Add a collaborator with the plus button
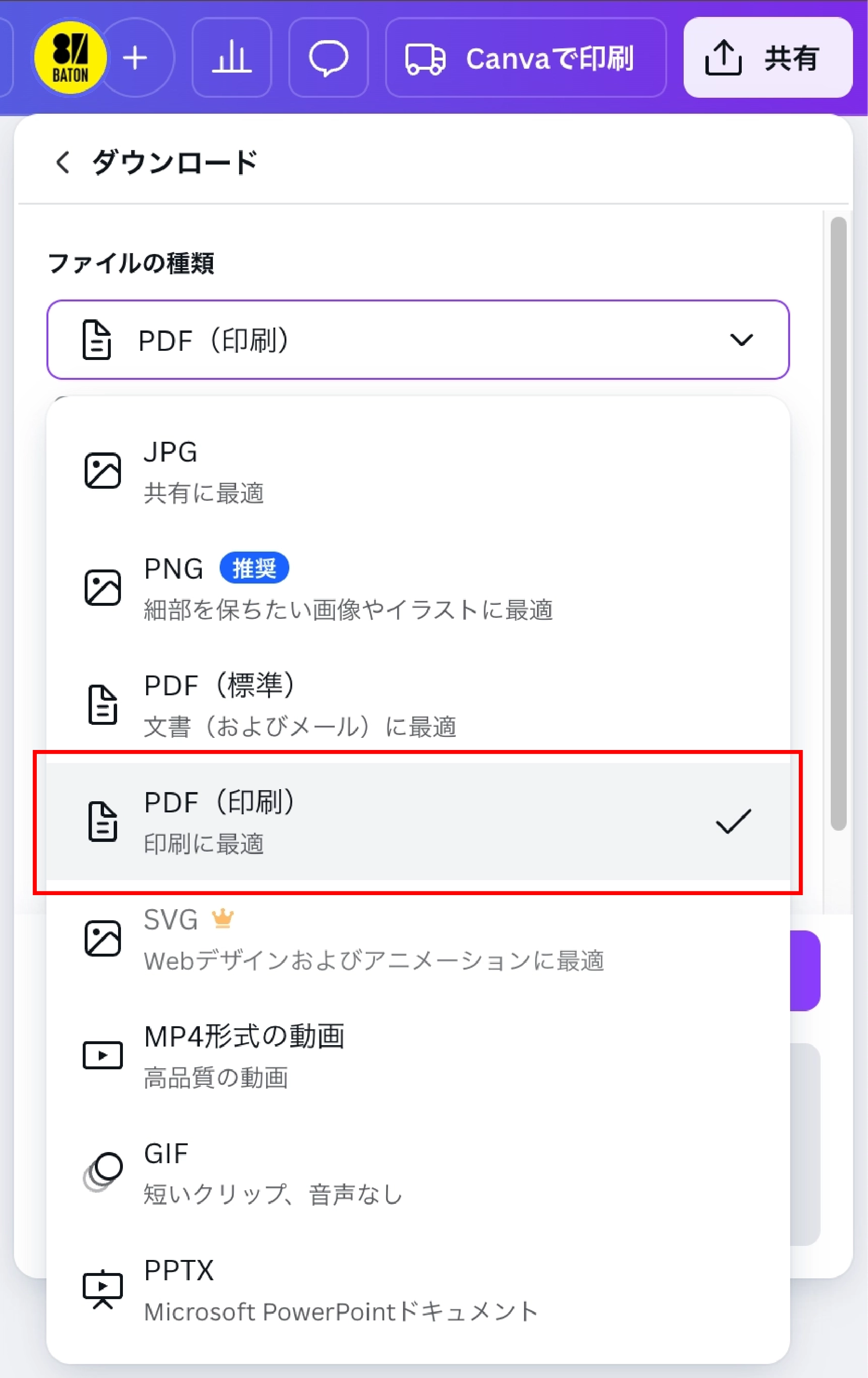868x1378 pixels. pos(135,58)
